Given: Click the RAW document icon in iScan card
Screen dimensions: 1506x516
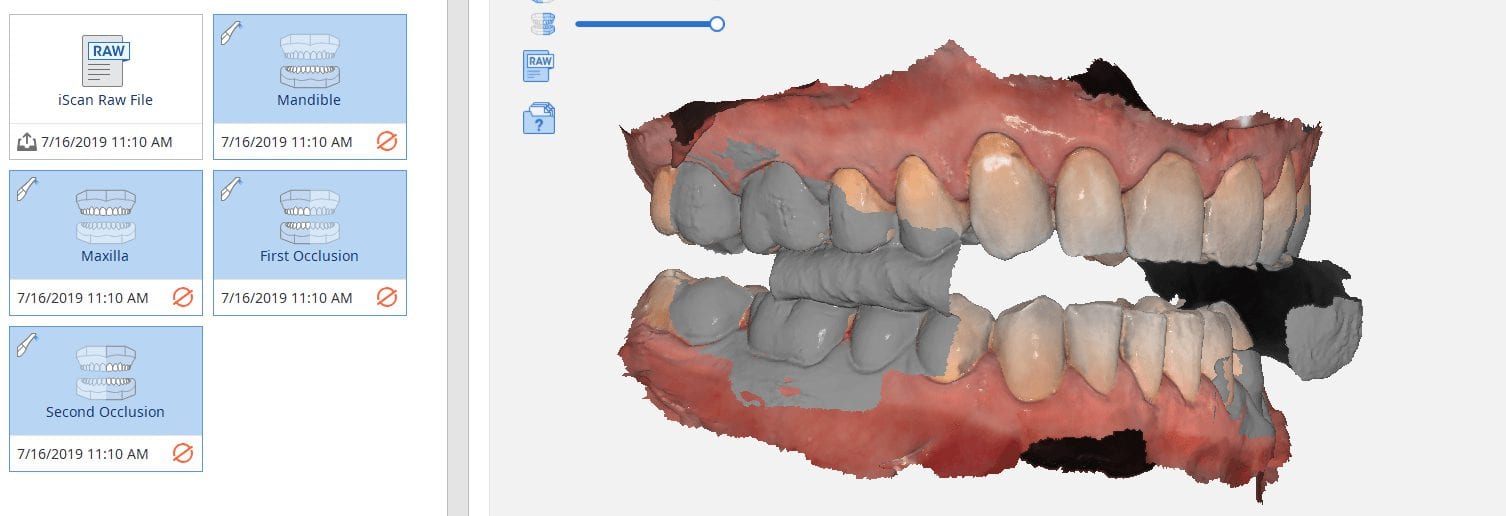Looking at the screenshot, I should [105, 61].
